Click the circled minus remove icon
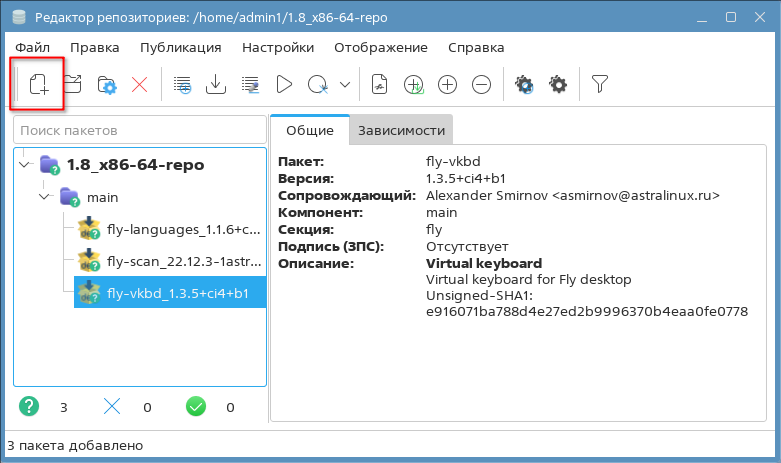This screenshot has height=463, width=781. tap(481, 85)
